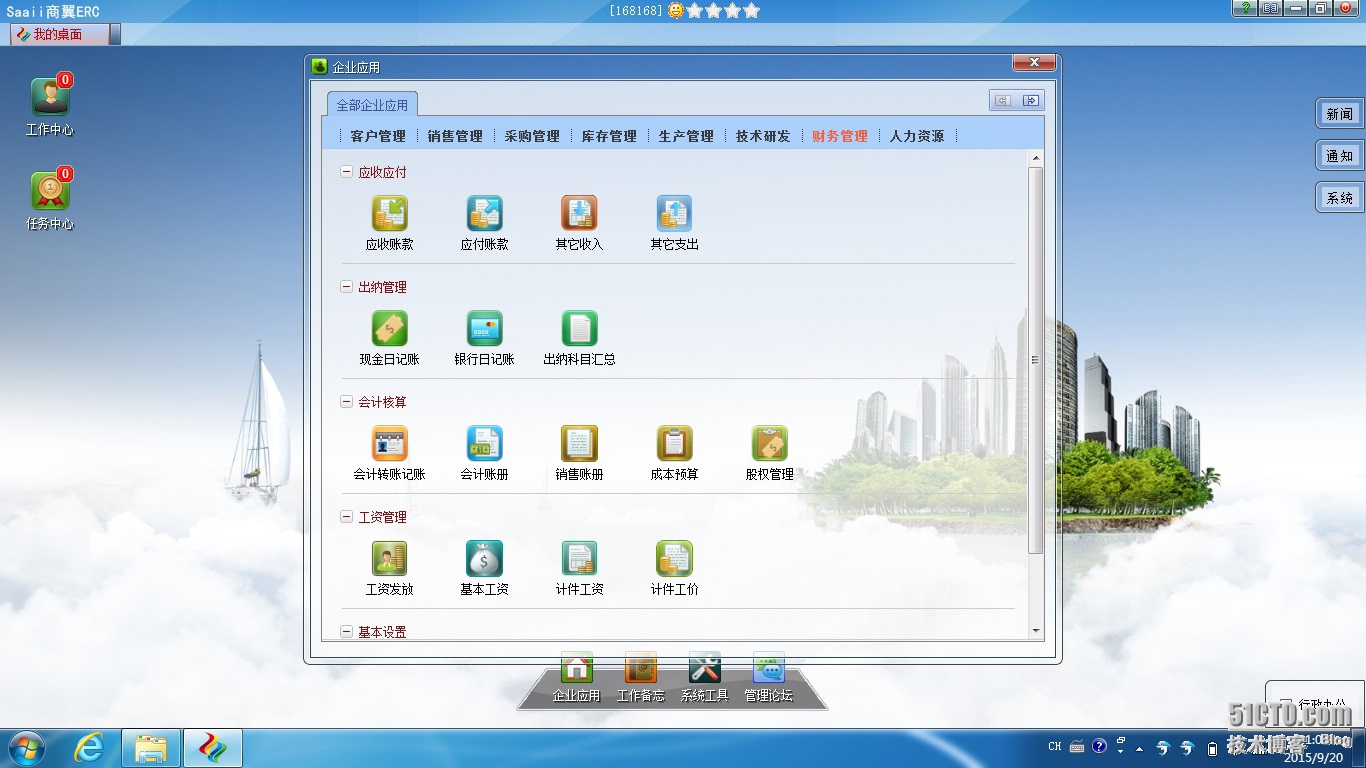This screenshot has height=768, width=1366.
Task: Open the 计件工价 icon
Action: pos(674,559)
